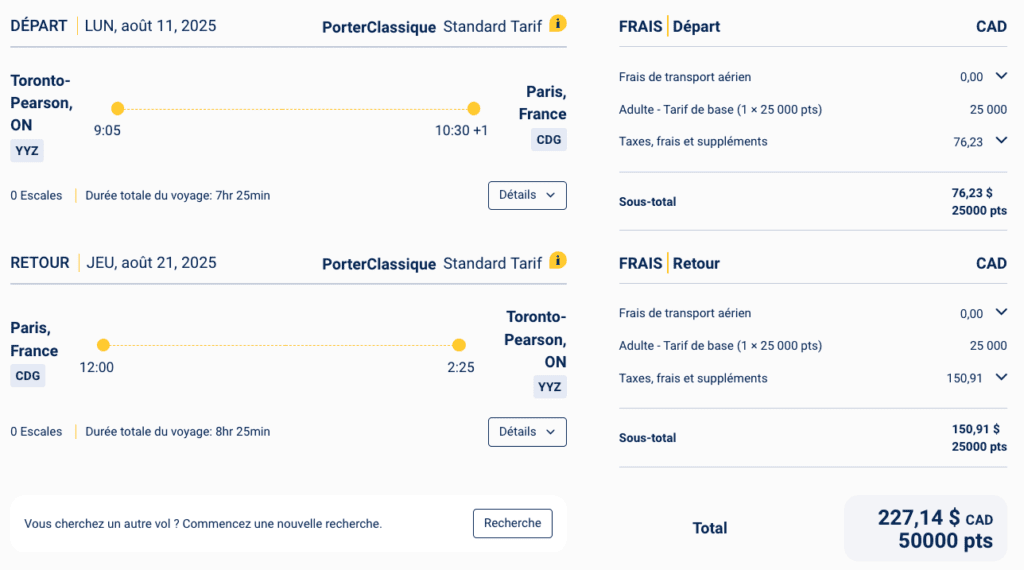Expand departure Frais de transport aérien chevron

(x=1001, y=76)
